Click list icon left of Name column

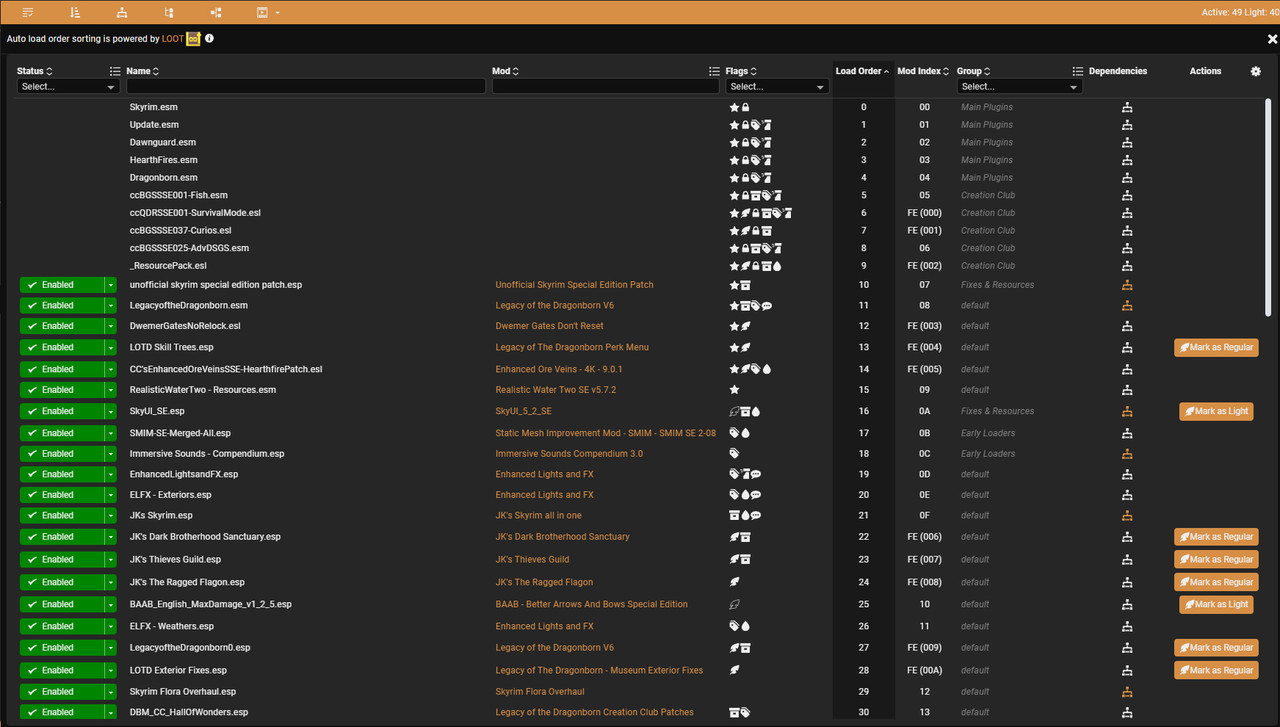[x=115, y=71]
